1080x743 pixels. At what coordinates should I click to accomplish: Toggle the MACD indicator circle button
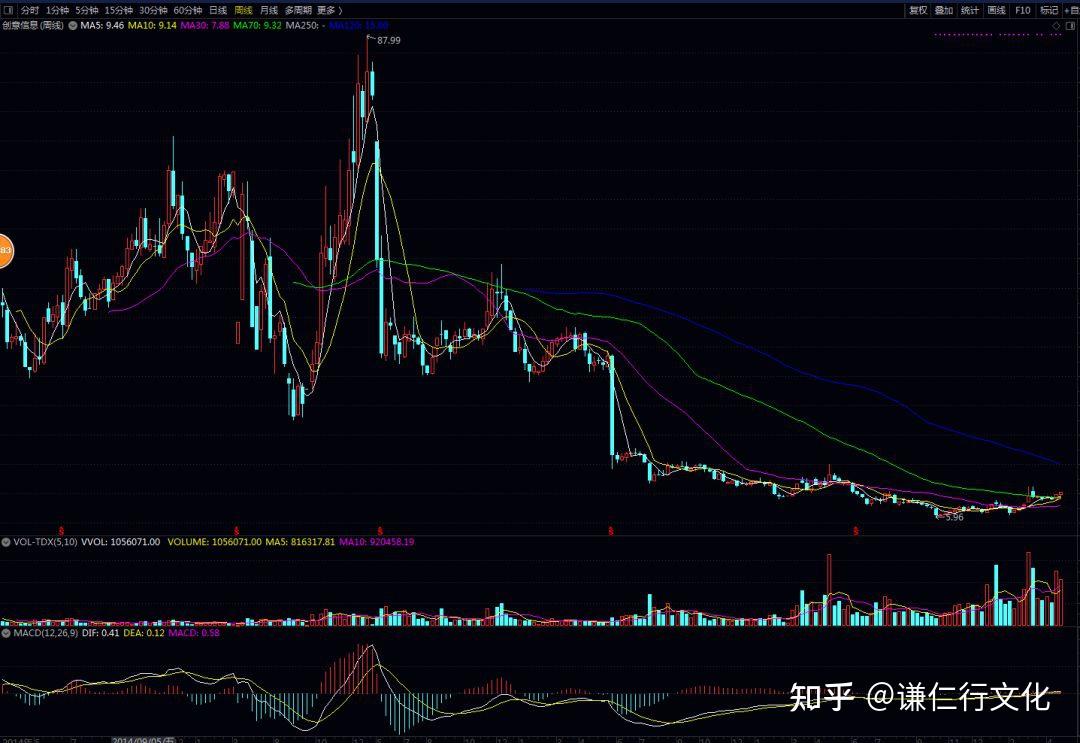(6, 632)
